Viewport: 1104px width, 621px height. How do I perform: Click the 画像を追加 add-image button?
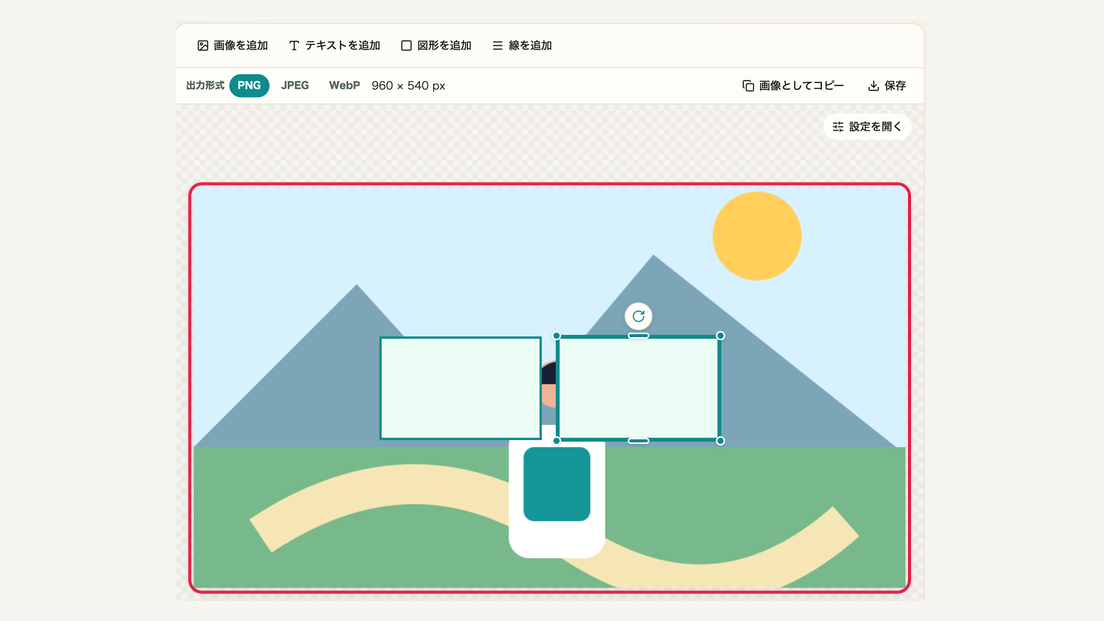232,46
